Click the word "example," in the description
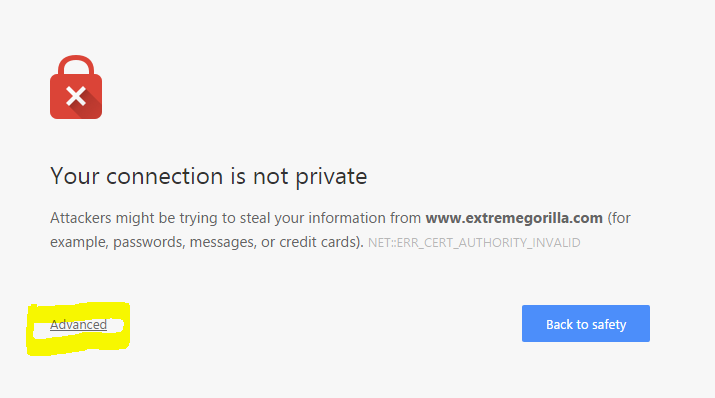Viewport: 715px width, 398px height. click(79, 242)
